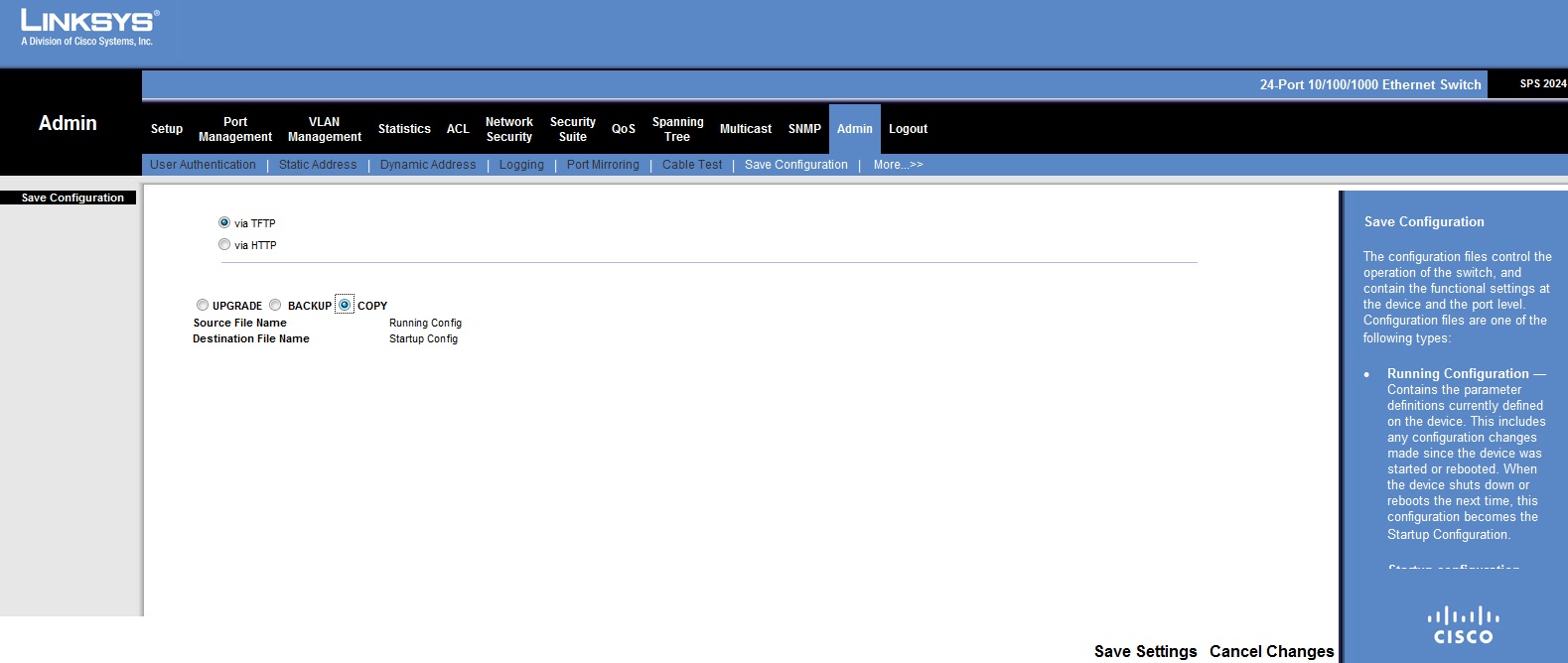Click the Linksys logo
Screen dimensions: 1568x663
pyautogui.click(x=88, y=27)
